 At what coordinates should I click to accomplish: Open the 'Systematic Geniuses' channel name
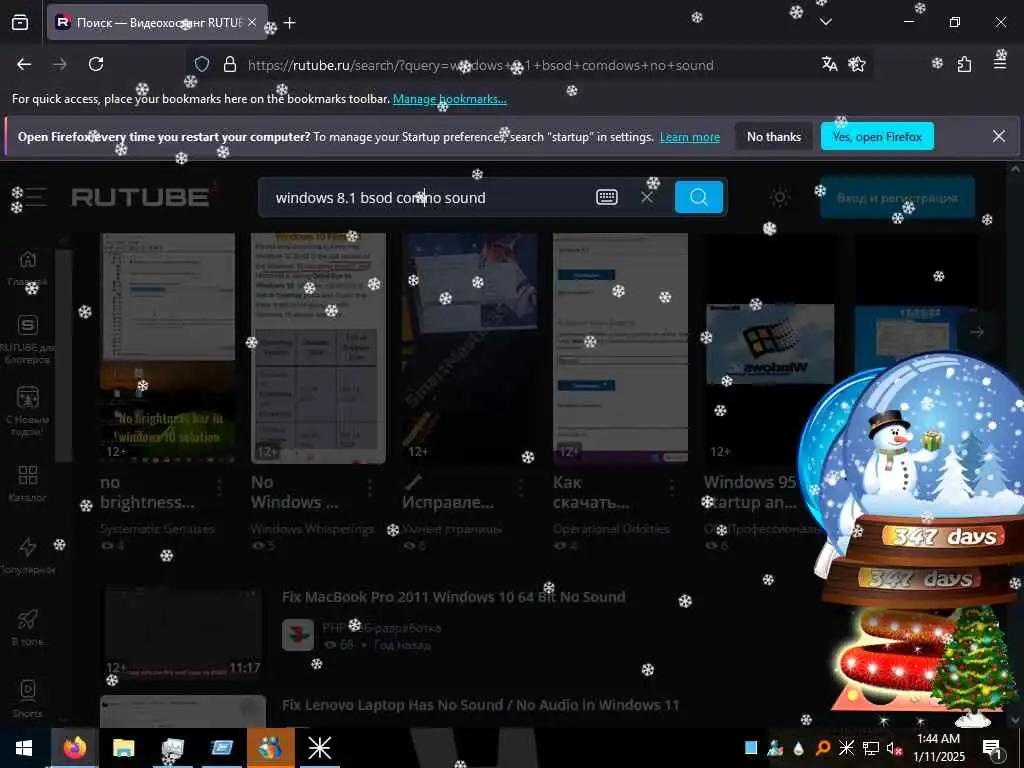coord(157,529)
